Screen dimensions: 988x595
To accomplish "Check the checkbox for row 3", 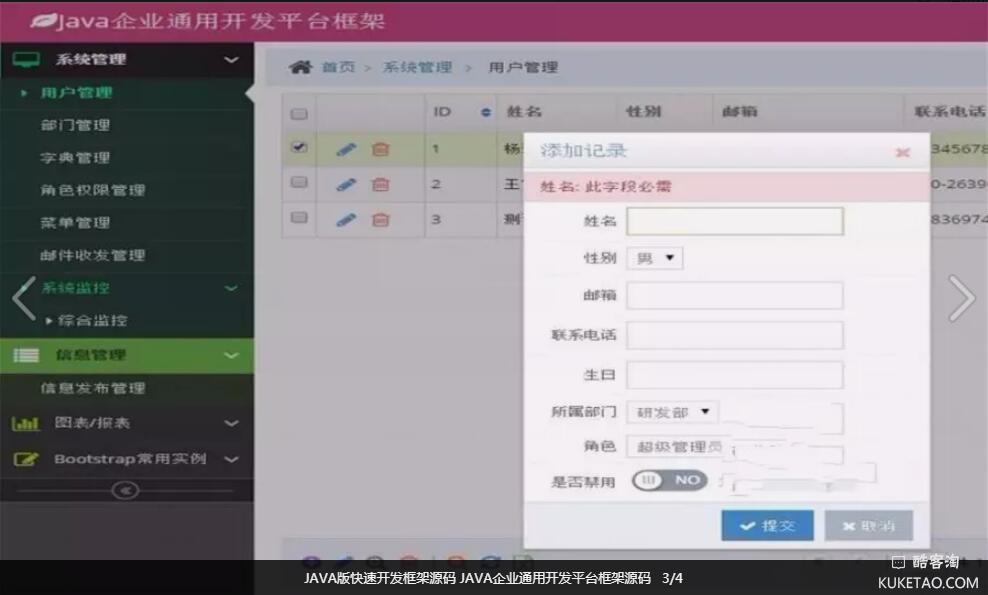I will click(x=299, y=217).
